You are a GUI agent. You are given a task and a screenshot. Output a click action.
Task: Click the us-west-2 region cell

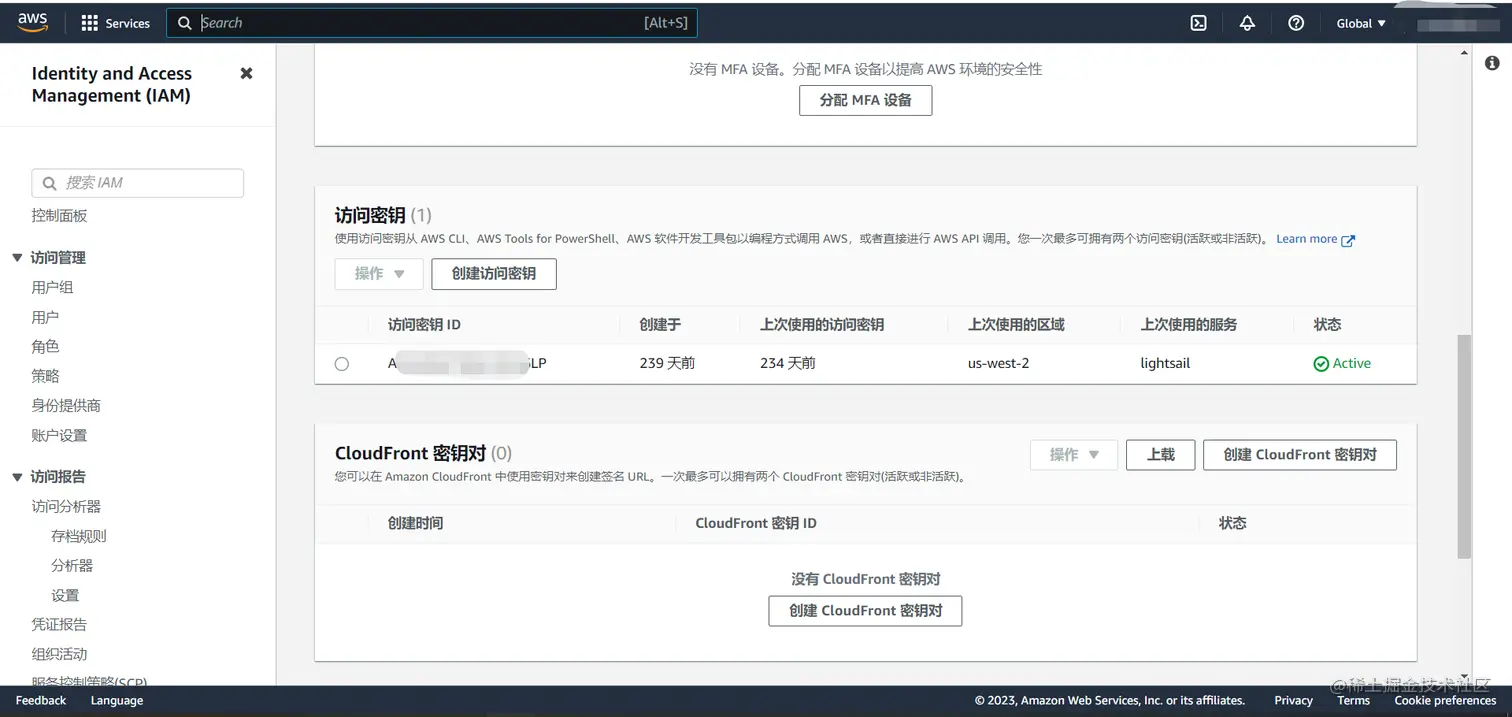click(998, 364)
